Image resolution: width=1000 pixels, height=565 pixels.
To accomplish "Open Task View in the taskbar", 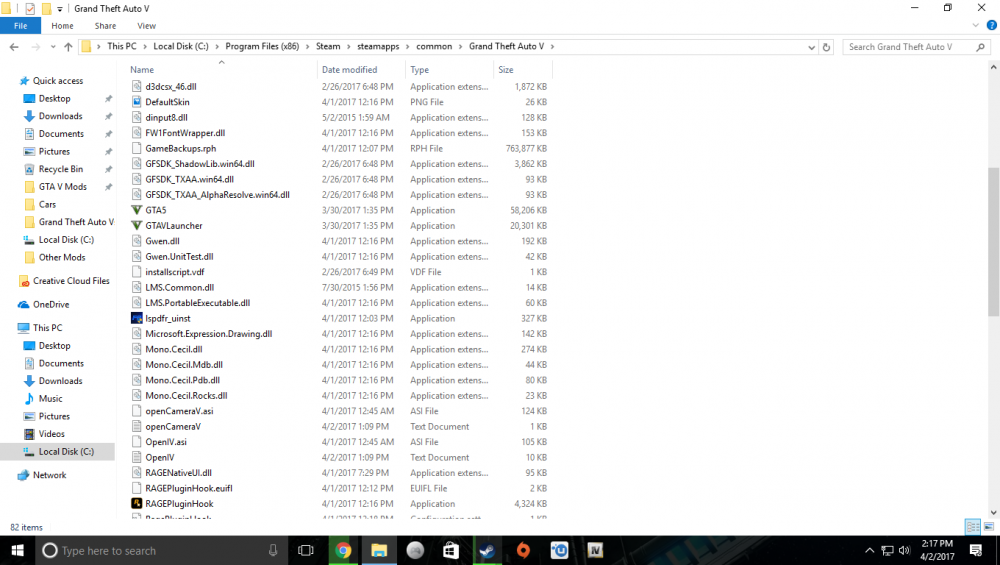I will (306, 550).
